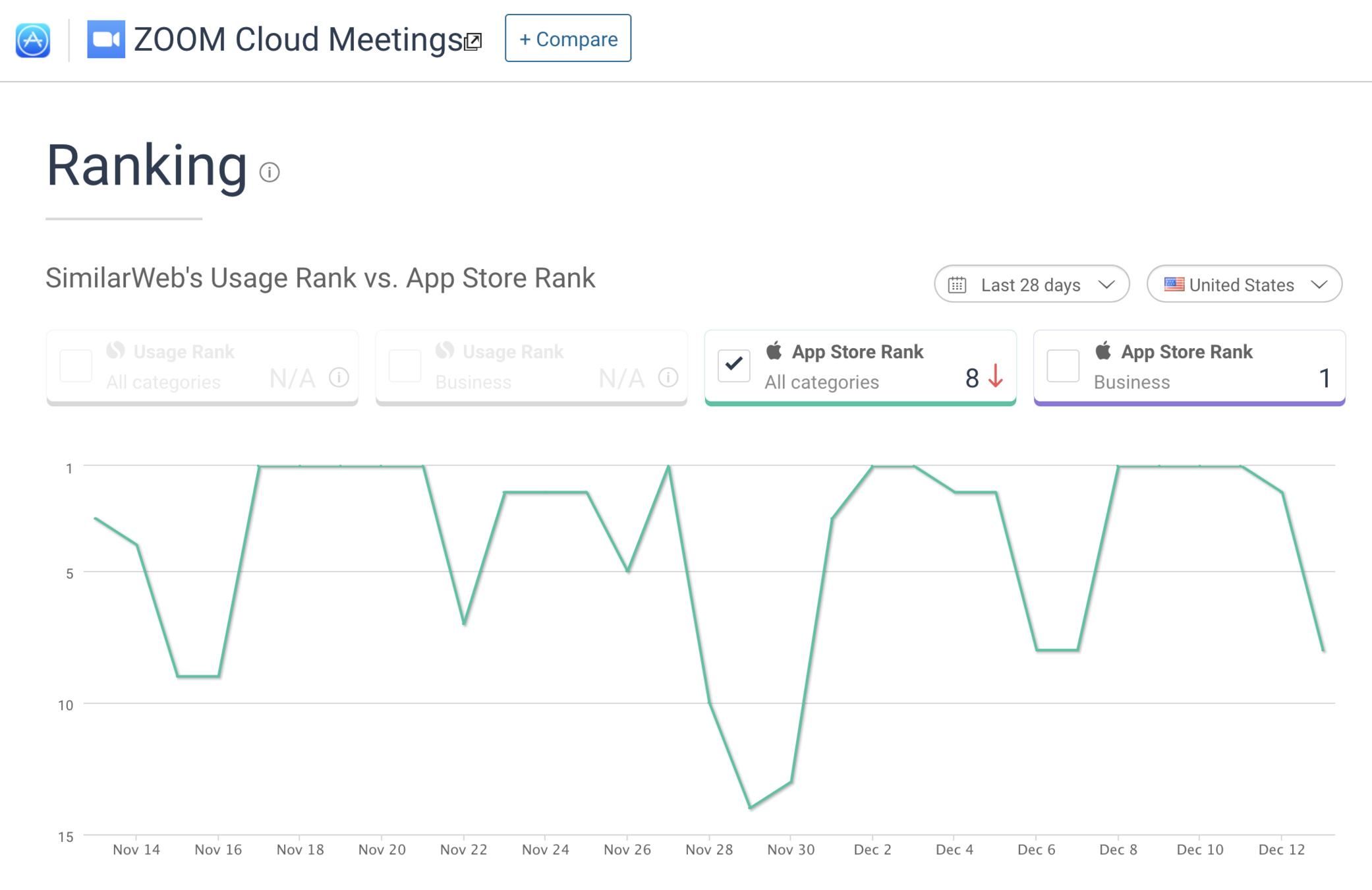Click the chart low point near Nov 29
Screen dimensions: 1372x890
click(x=751, y=807)
